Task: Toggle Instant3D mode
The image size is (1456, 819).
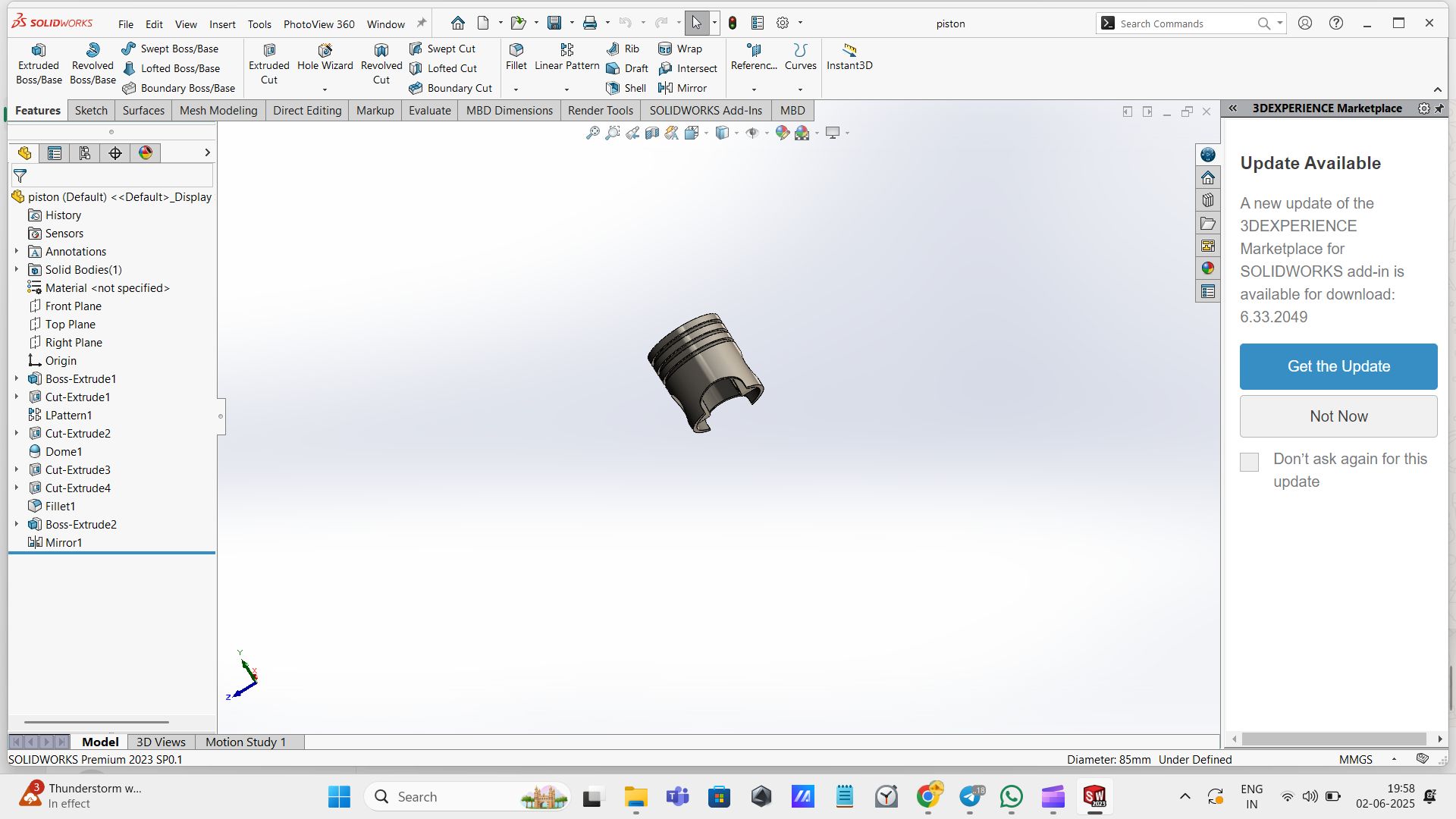Action: [x=849, y=57]
